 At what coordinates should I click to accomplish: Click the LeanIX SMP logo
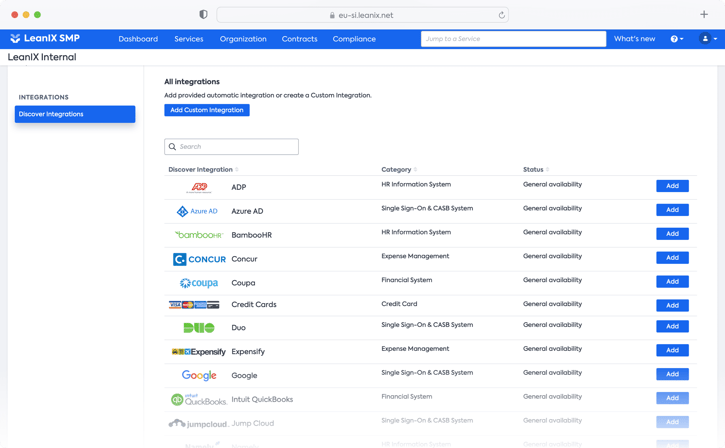pos(45,38)
